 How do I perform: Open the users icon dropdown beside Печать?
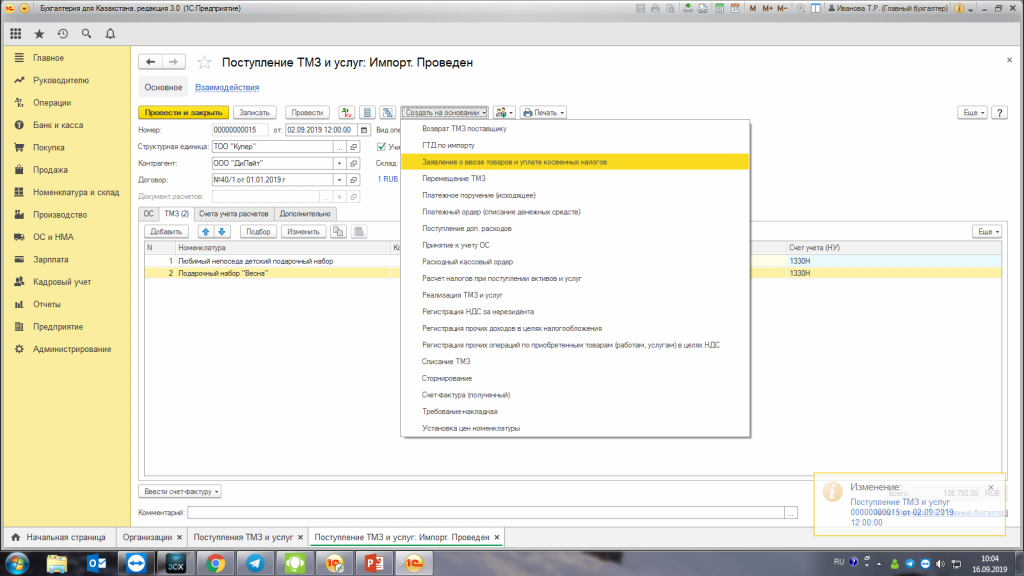pyautogui.click(x=504, y=112)
